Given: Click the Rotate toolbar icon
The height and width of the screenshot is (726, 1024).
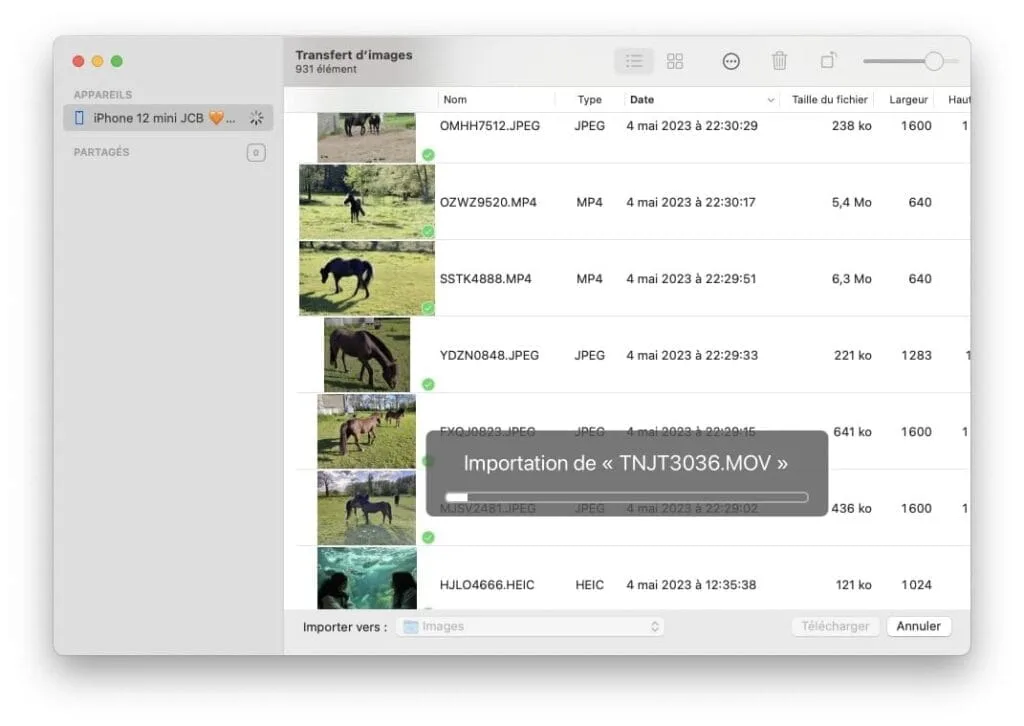Looking at the screenshot, I should coord(828,61).
